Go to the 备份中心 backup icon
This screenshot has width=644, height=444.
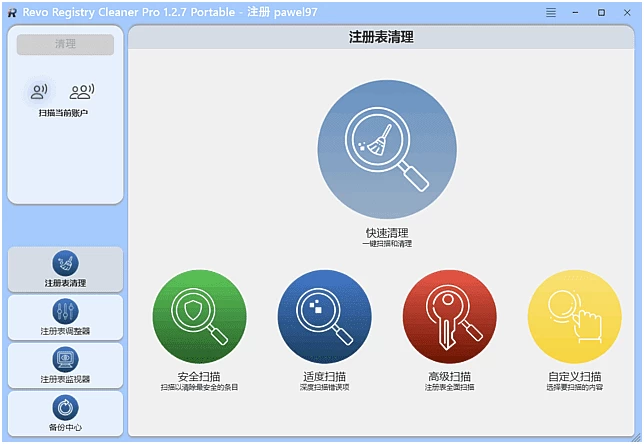point(65,407)
